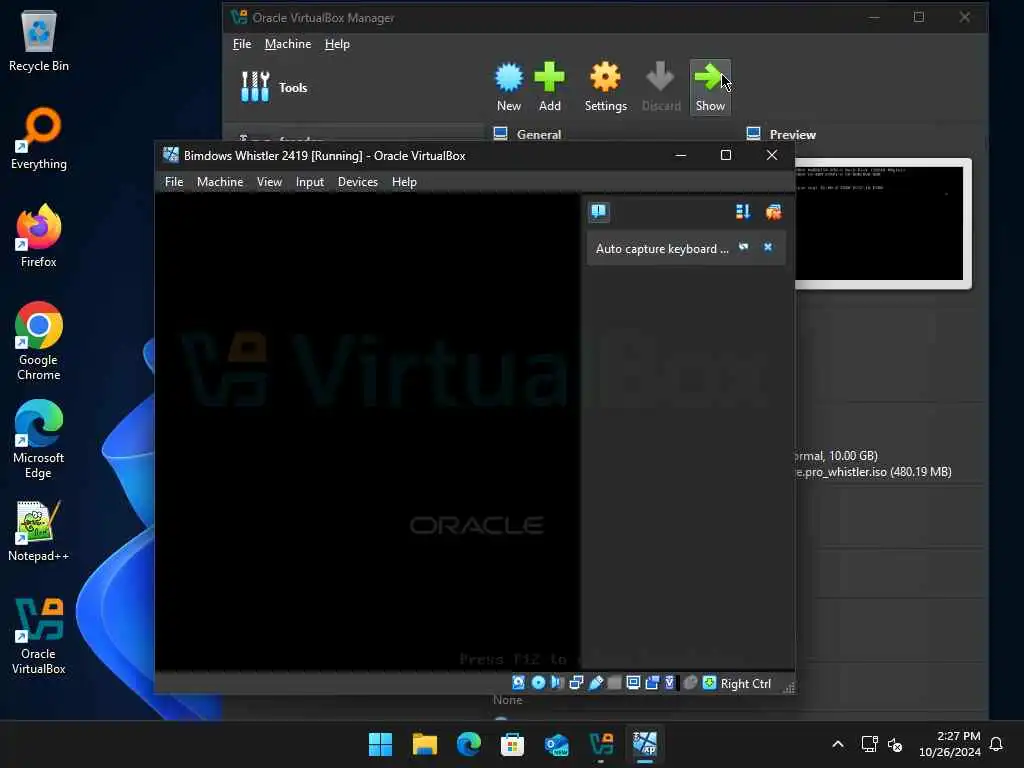Click the Show green arrow button
Screen dimensions: 1024x768
[x=710, y=87]
